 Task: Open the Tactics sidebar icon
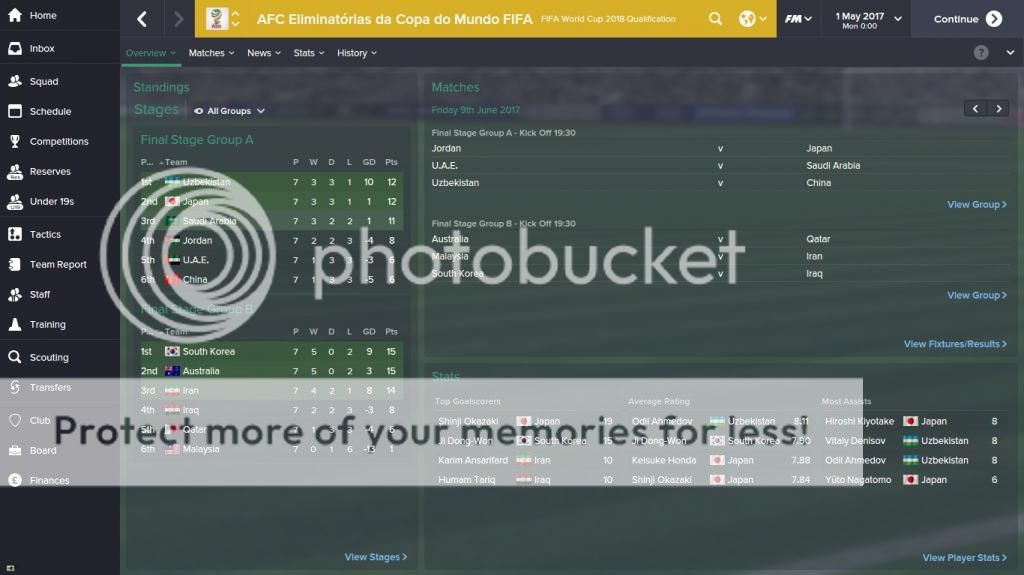pos(15,234)
